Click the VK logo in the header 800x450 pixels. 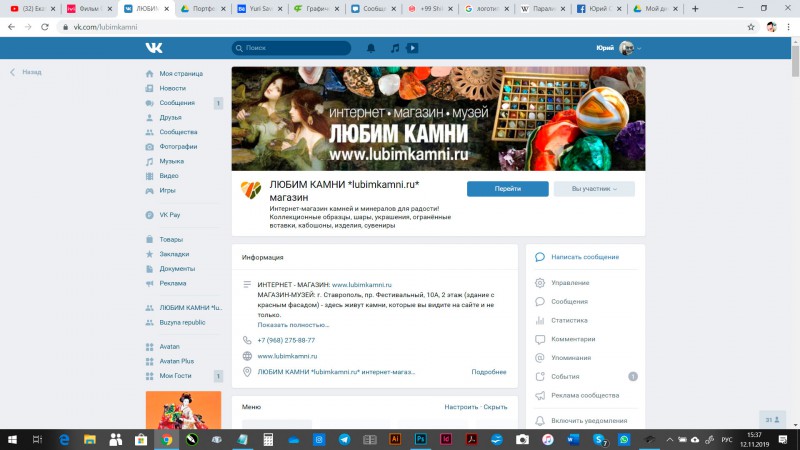coord(154,48)
